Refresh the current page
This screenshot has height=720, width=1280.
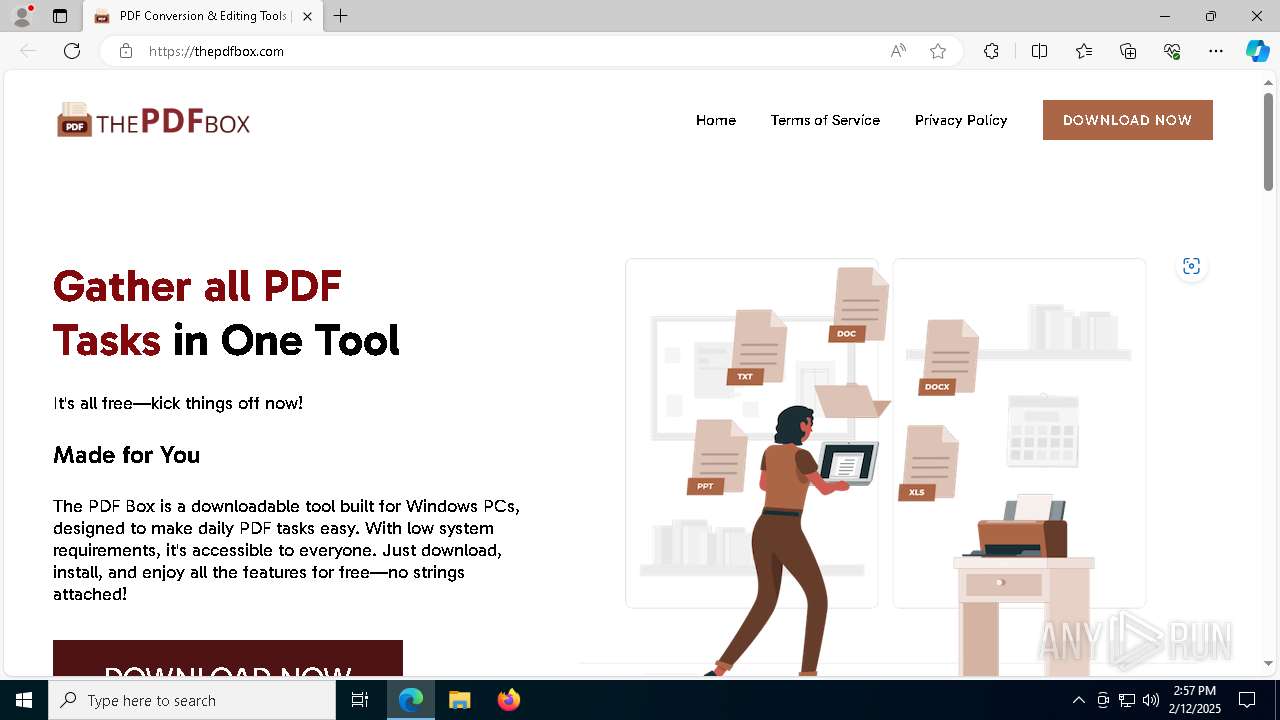point(72,51)
